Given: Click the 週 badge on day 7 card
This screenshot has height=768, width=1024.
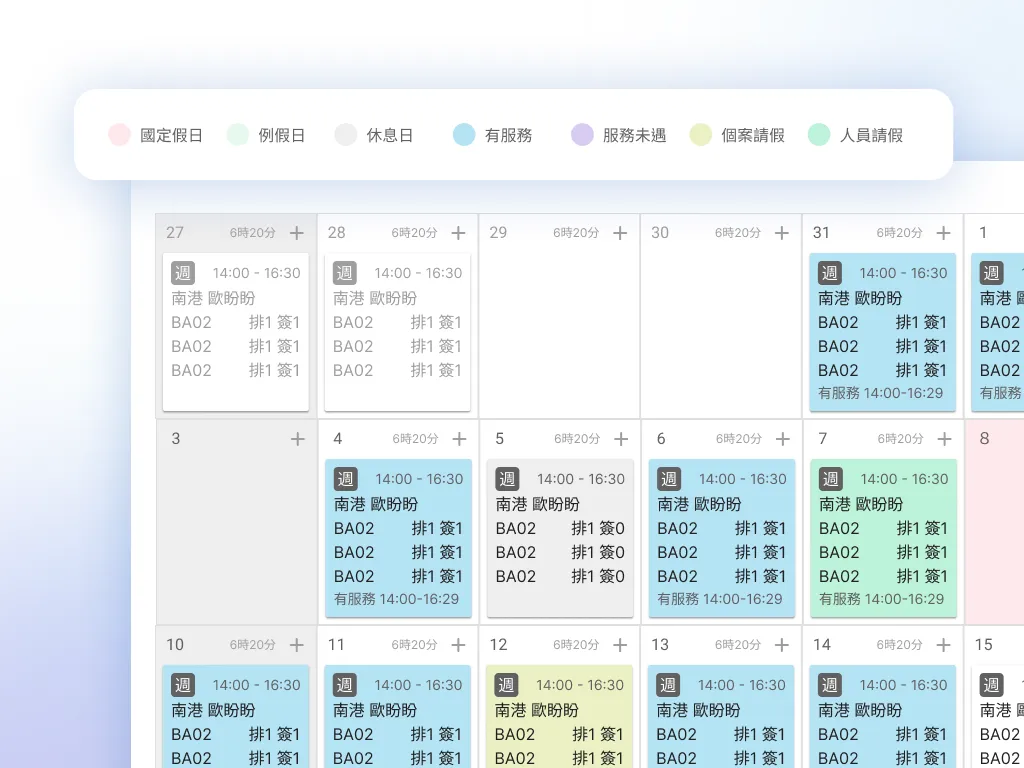Looking at the screenshot, I should (x=831, y=479).
